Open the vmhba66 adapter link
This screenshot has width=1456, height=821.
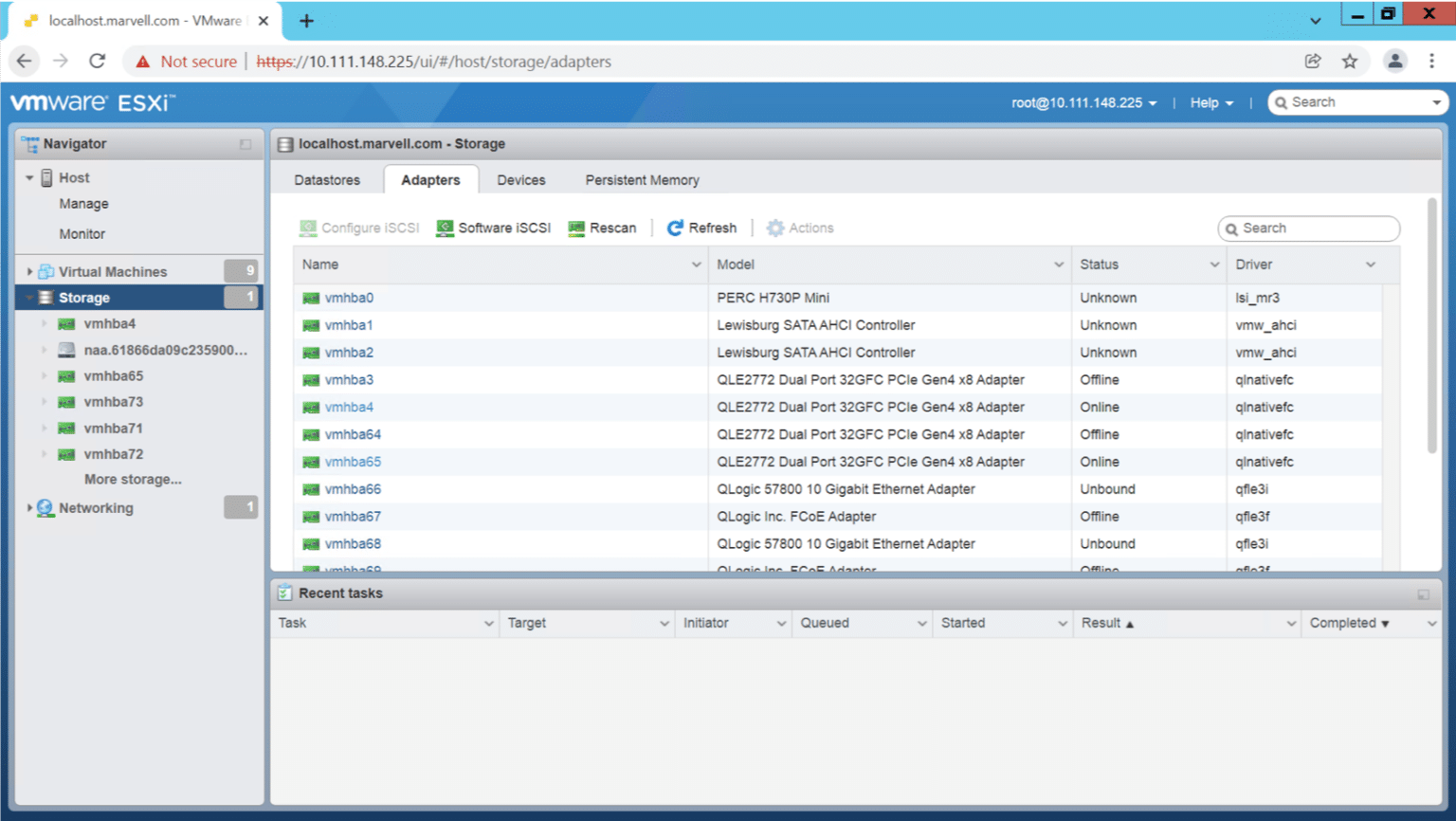point(353,490)
